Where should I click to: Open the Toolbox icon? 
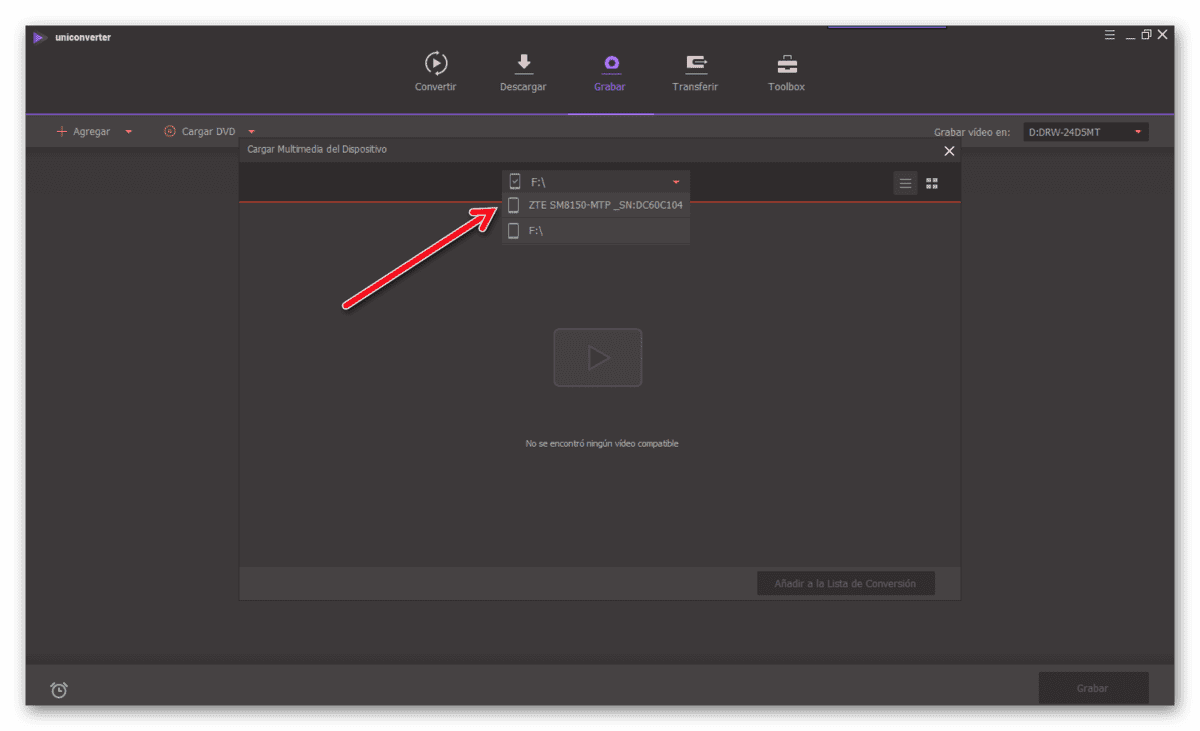coord(787,64)
